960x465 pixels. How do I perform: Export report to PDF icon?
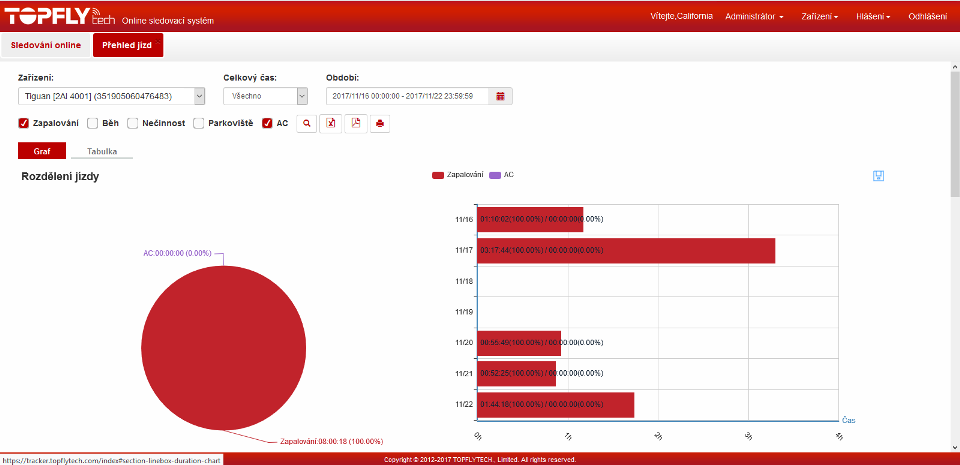click(355, 124)
